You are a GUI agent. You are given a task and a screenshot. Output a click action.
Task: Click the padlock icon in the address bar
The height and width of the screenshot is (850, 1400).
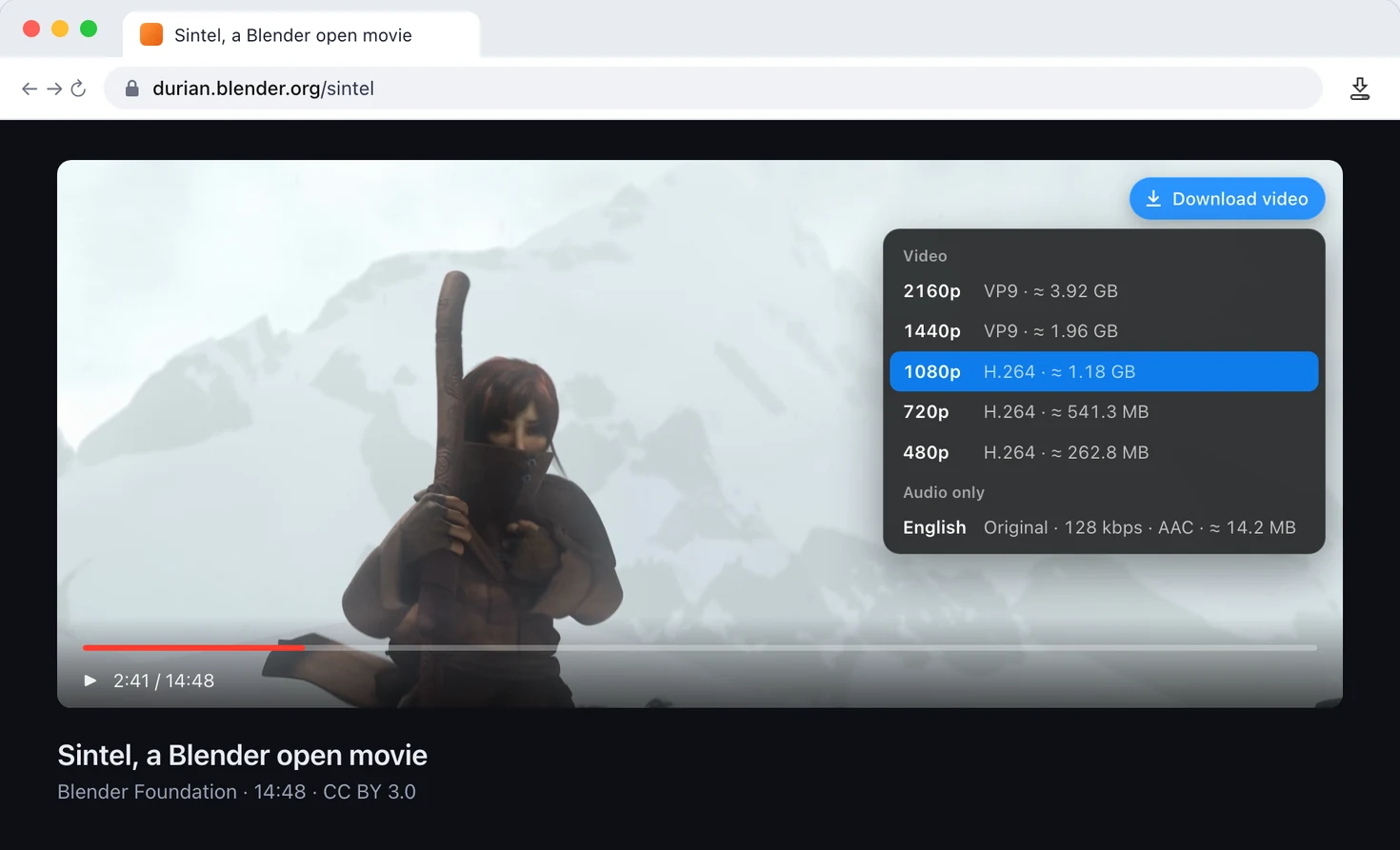tap(132, 89)
